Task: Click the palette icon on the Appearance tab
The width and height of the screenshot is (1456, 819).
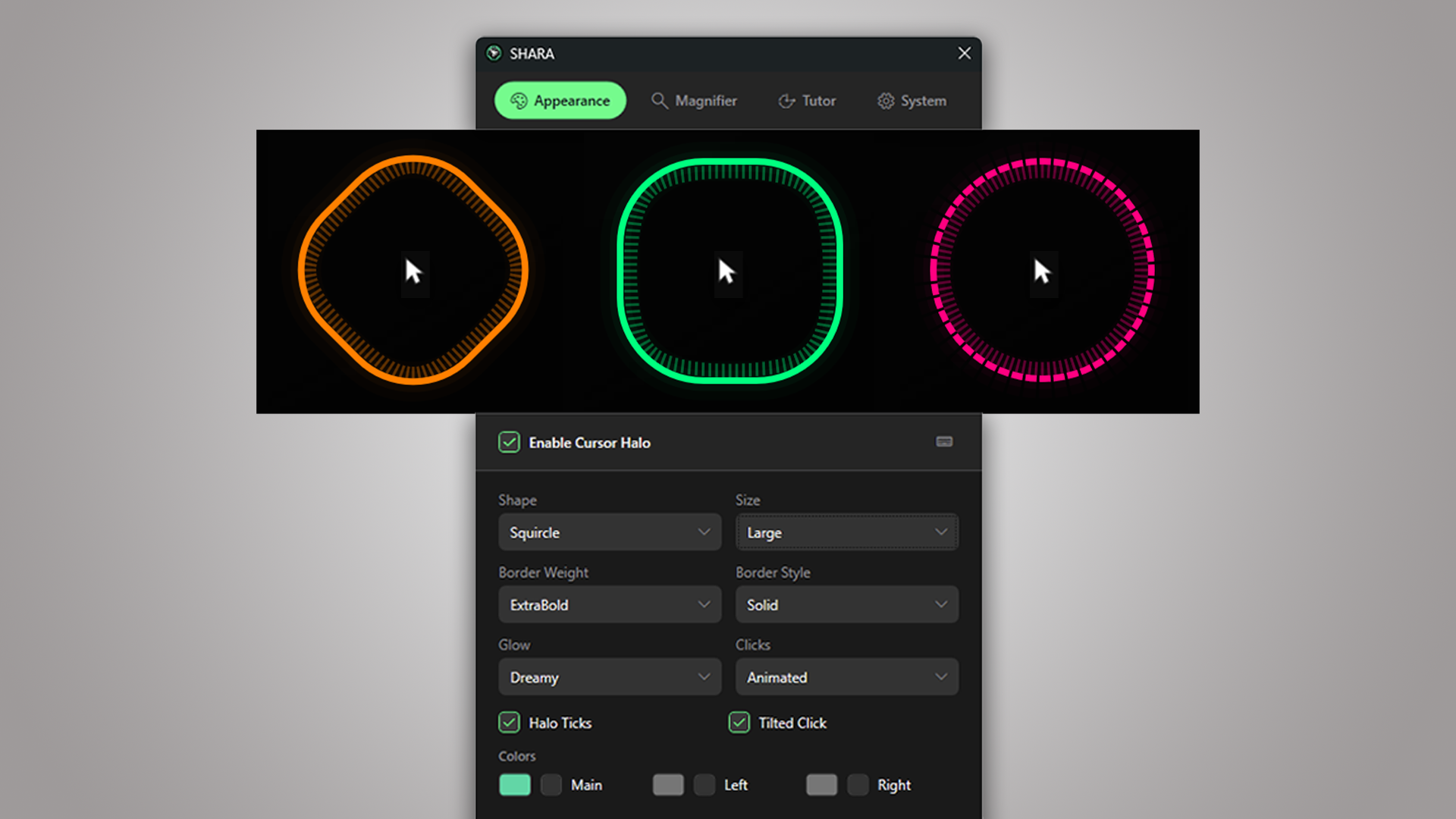Action: 519,100
